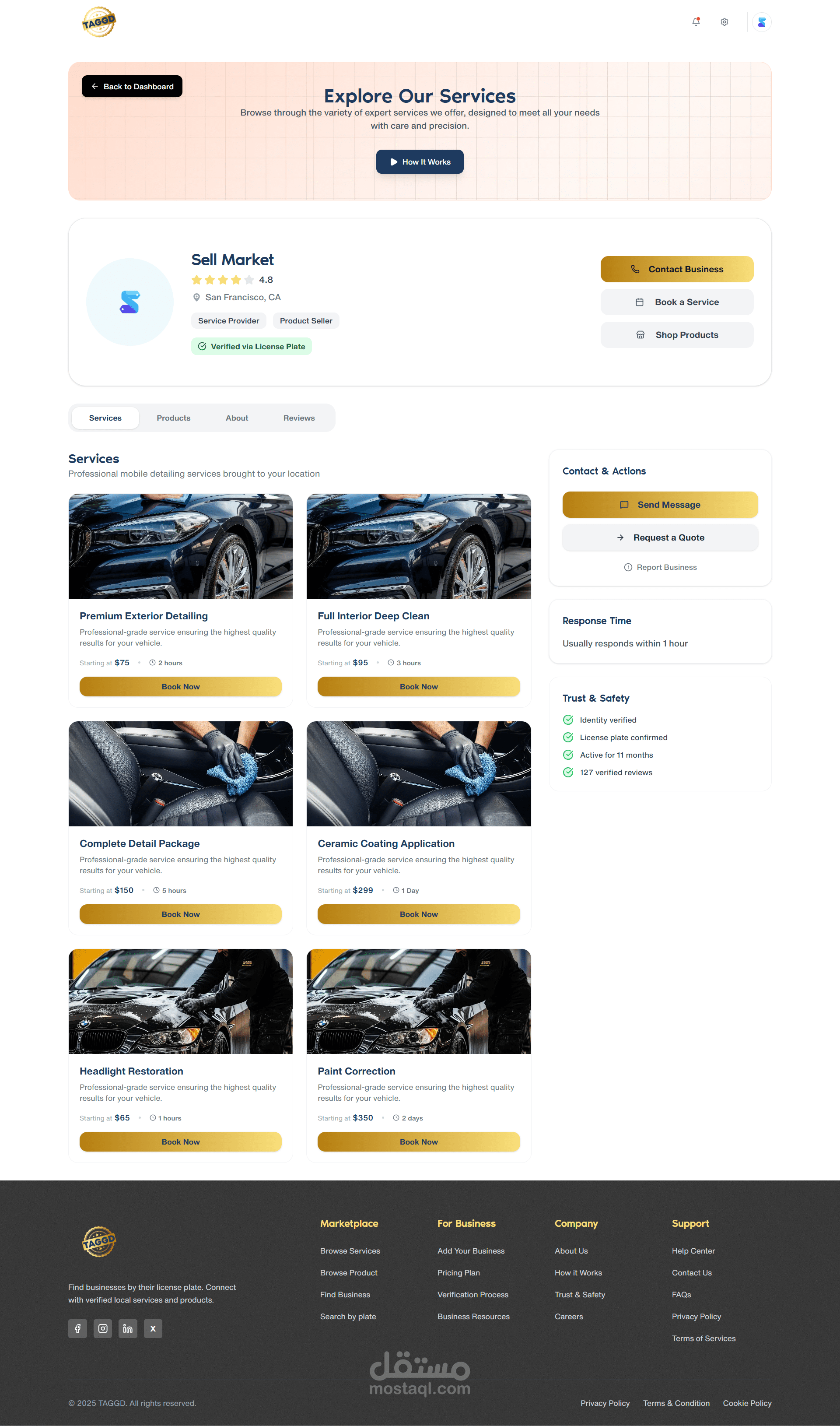Open the Pricing Plan footer link
The height and width of the screenshot is (1426, 840).
point(458,1272)
